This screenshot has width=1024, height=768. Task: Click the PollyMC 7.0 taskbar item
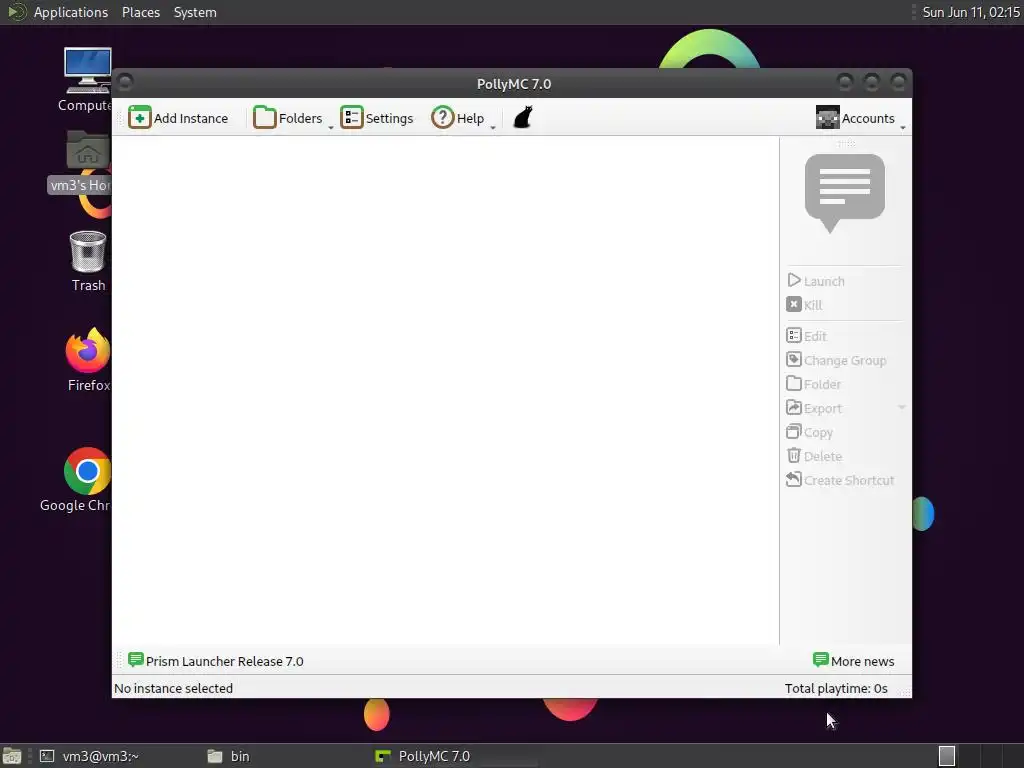click(423, 756)
